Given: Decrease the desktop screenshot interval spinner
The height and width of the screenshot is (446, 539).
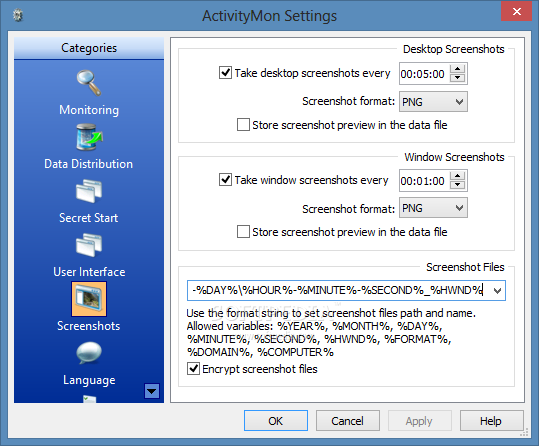Looking at the screenshot, I should click(458, 78).
